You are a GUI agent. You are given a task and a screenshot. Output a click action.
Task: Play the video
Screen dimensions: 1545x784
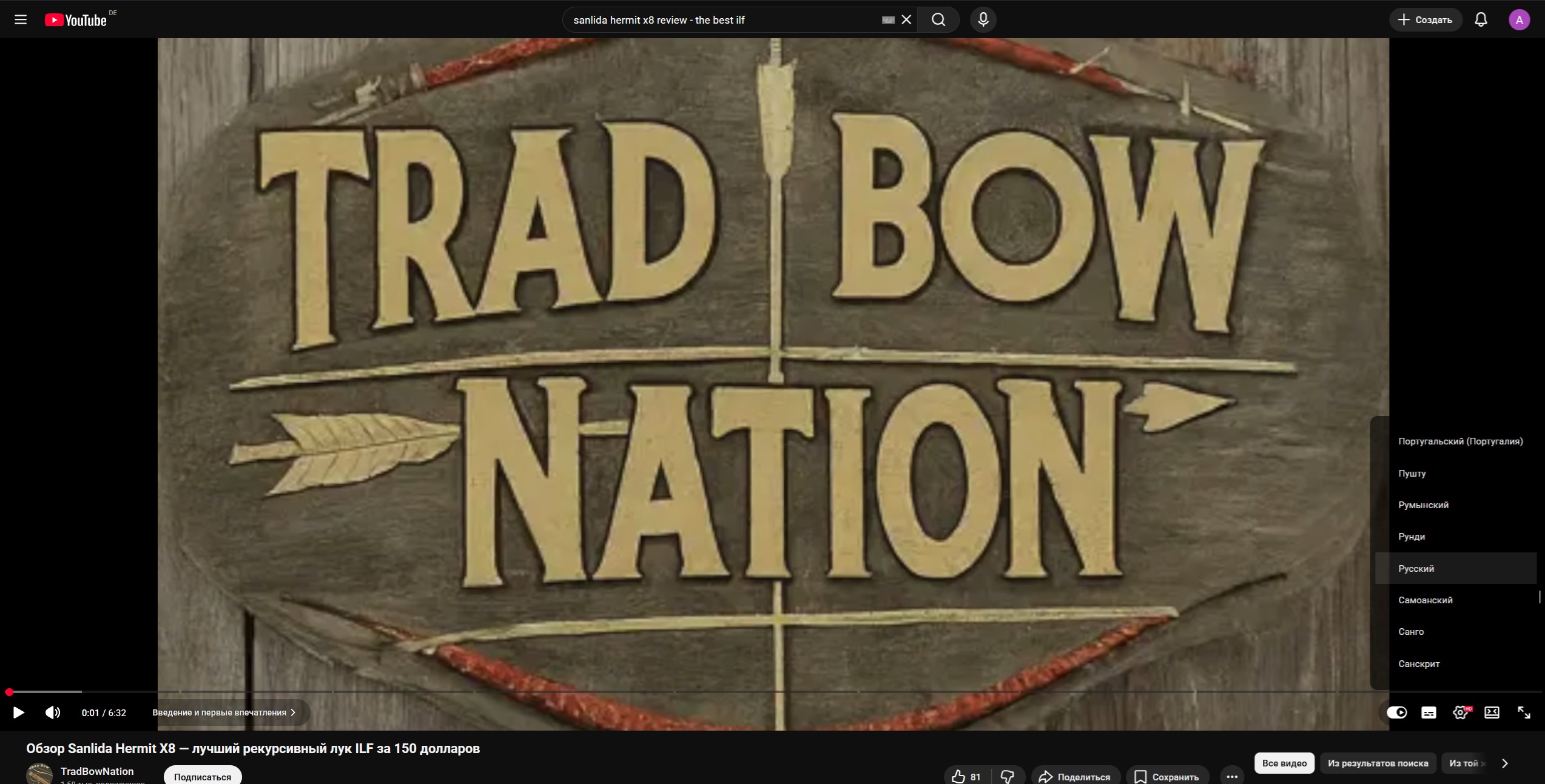[x=19, y=712]
